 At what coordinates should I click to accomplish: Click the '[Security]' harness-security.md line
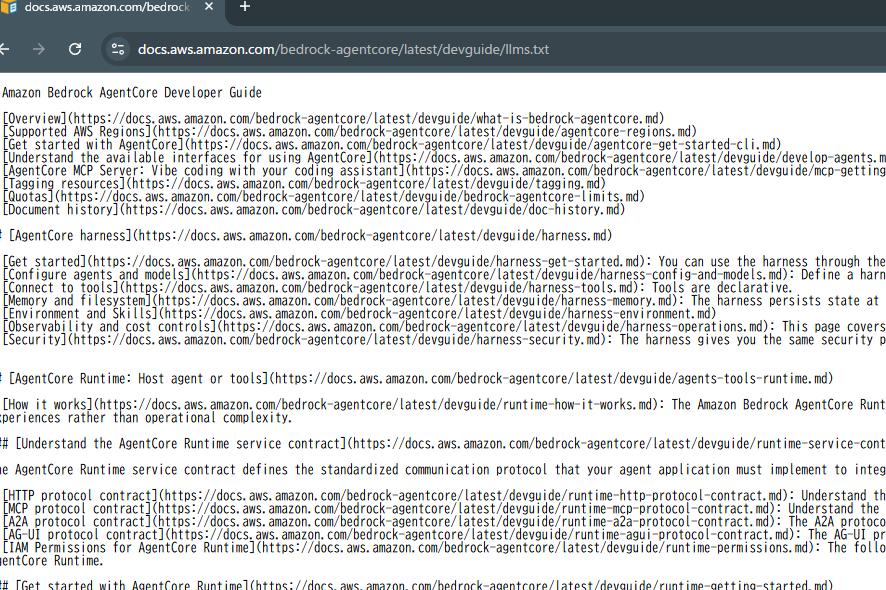tap(444, 340)
